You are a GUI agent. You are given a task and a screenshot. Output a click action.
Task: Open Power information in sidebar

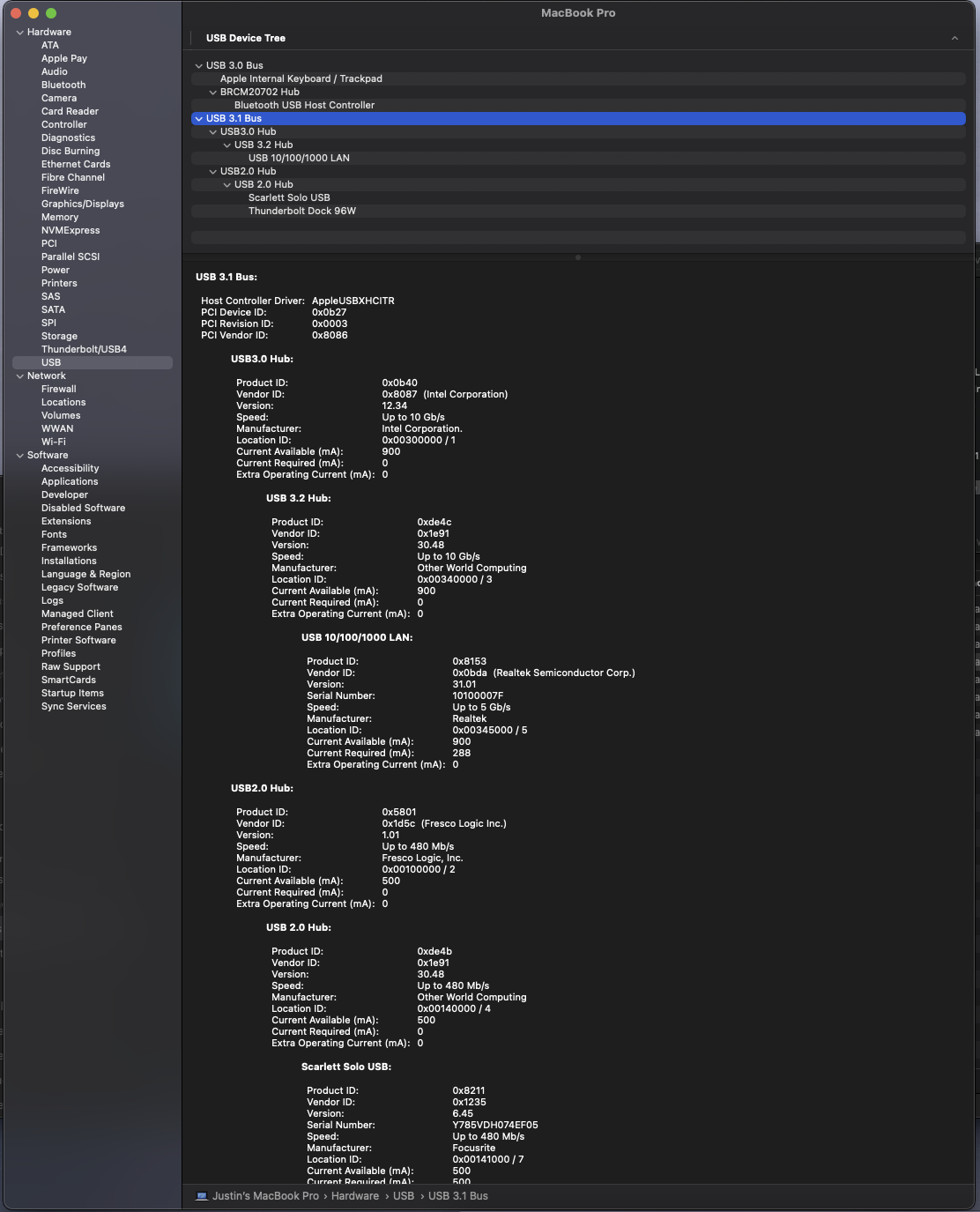[56, 271]
